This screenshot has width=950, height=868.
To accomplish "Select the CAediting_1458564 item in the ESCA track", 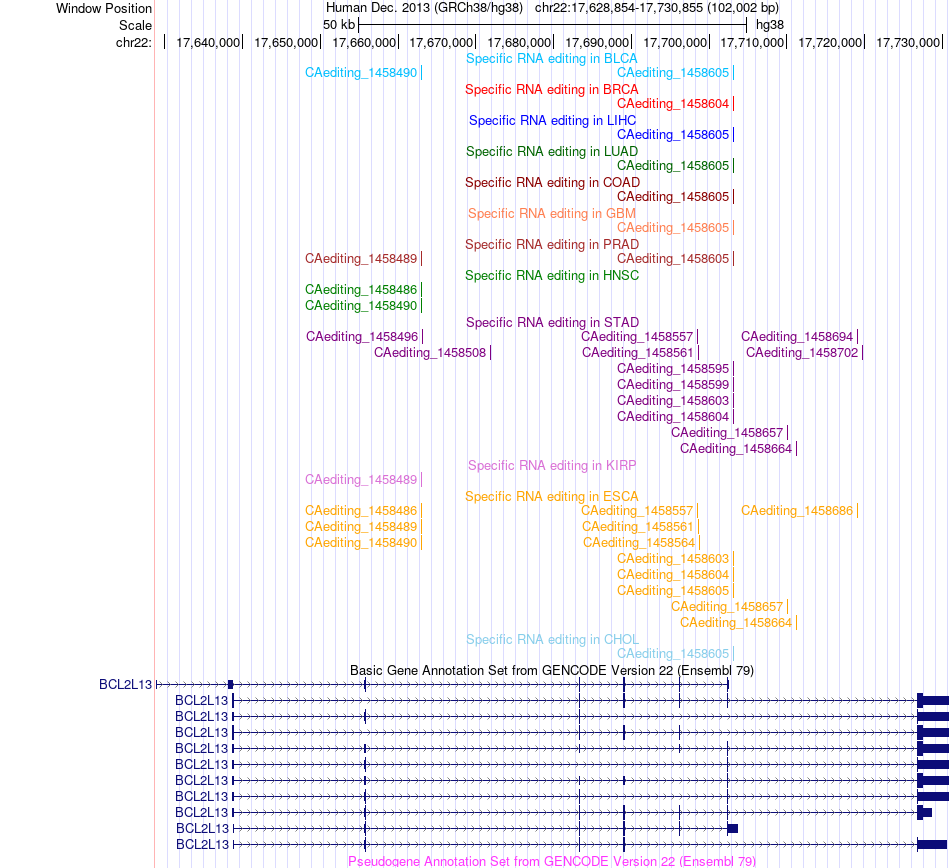I will [x=639, y=543].
